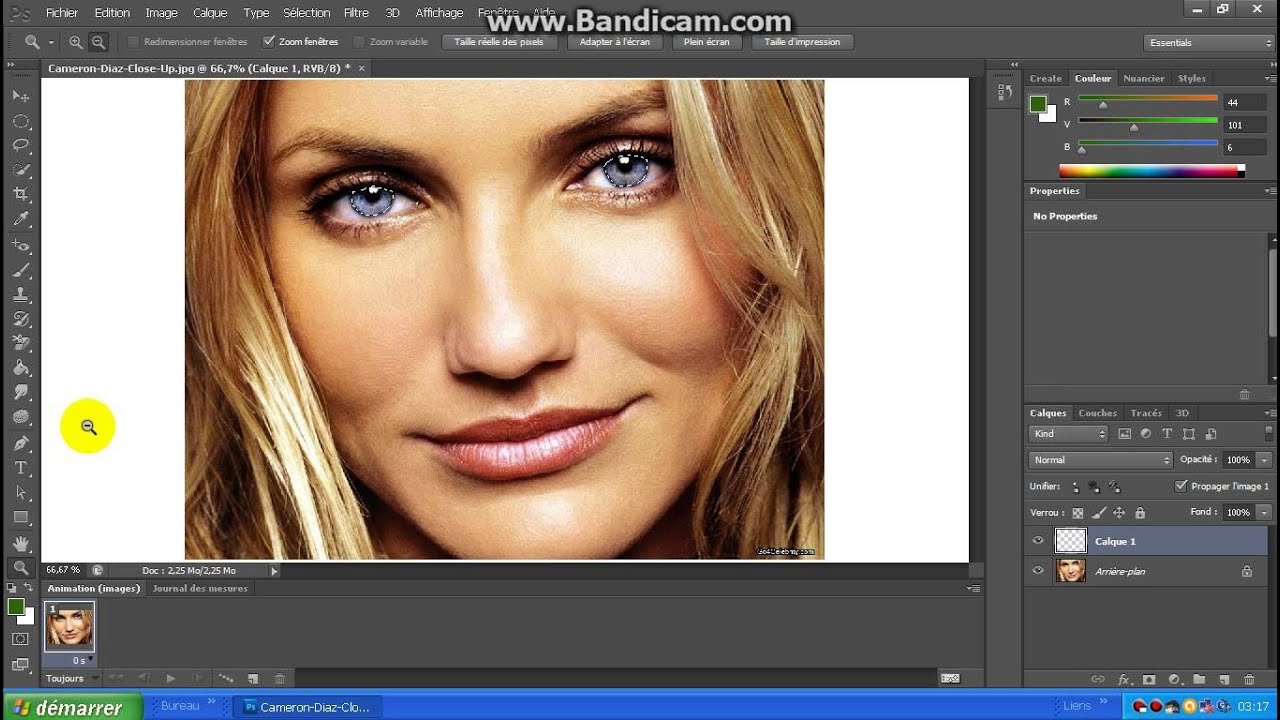This screenshot has height=720, width=1280.
Task: Switch to Journal des mesures tab
Action: (200, 589)
